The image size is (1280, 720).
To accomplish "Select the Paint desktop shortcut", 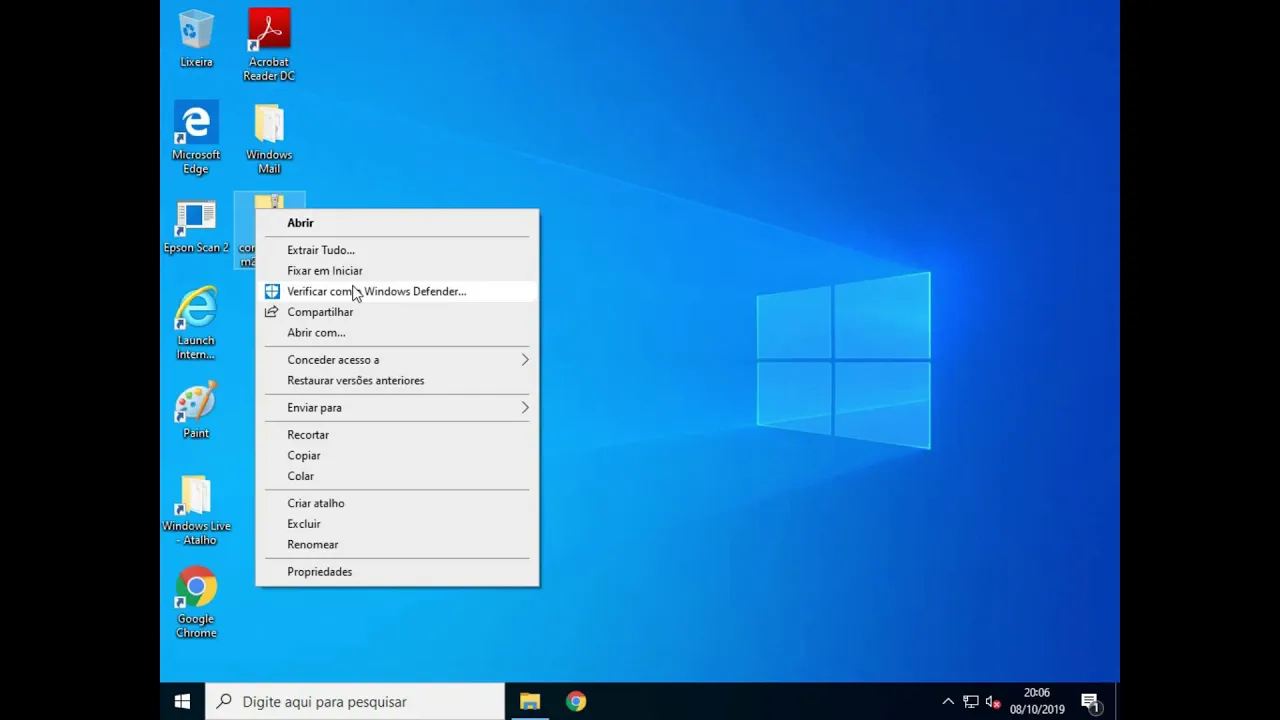I will 196,410.
